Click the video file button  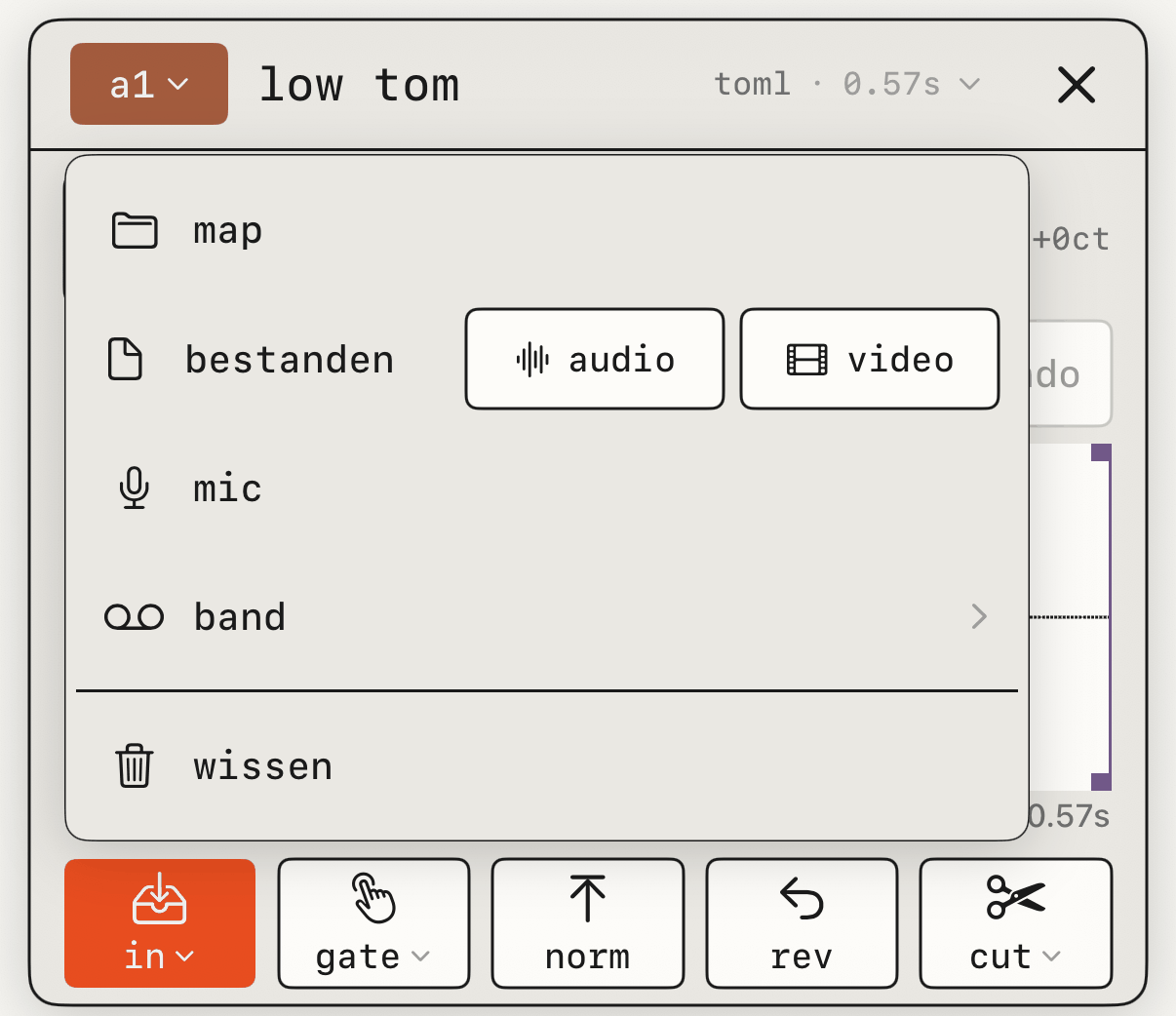click(870, 359)
